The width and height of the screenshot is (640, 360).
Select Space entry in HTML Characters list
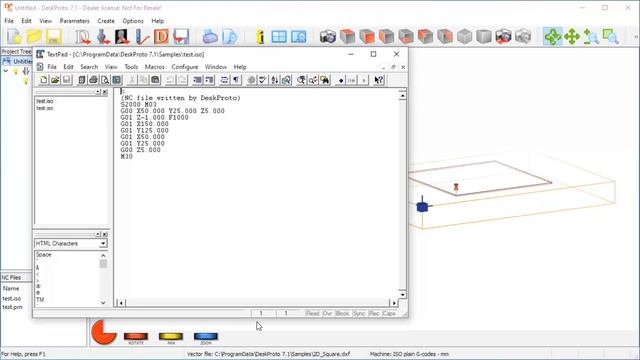[x=44, y=255]
